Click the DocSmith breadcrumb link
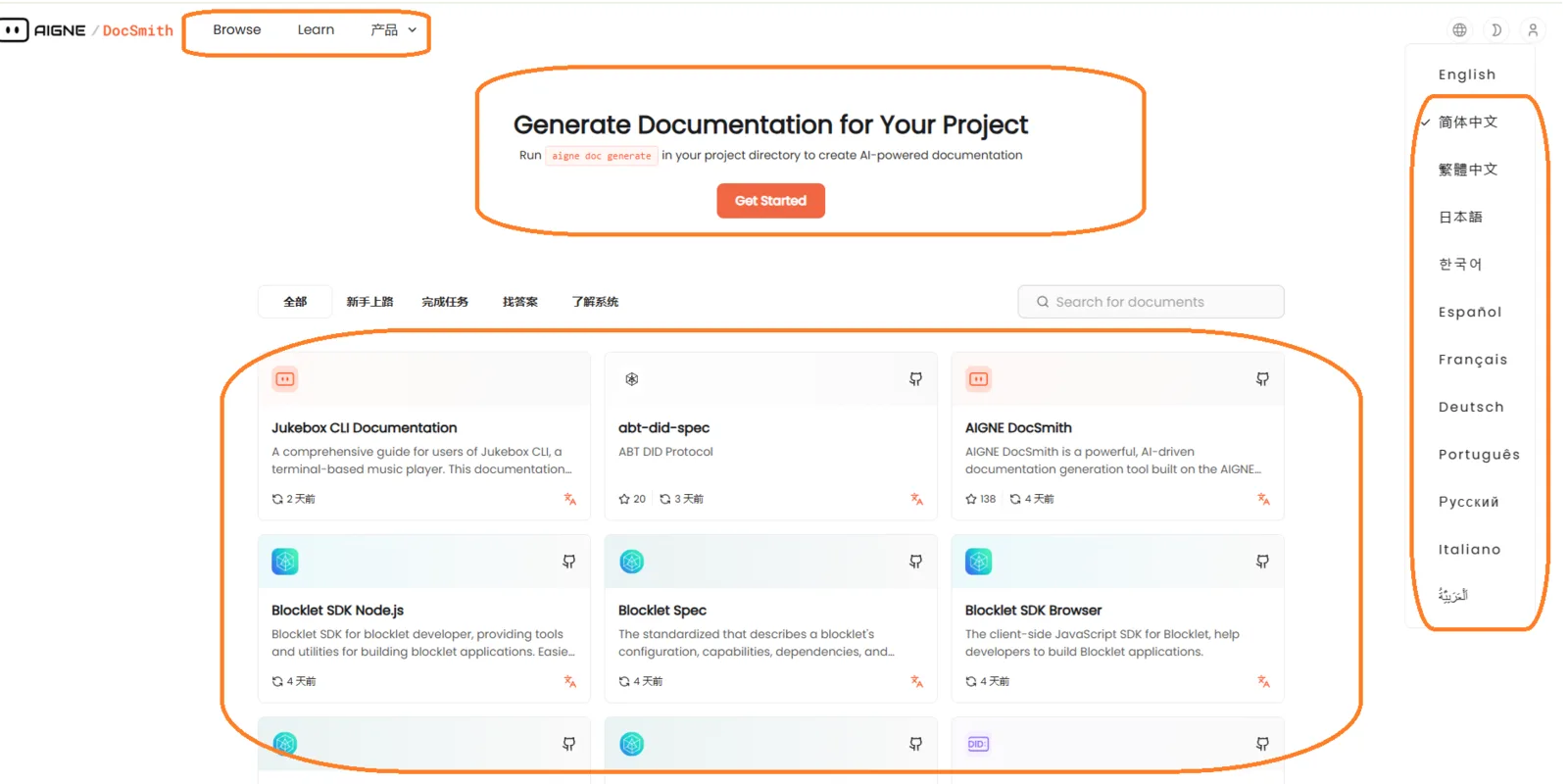 pyautogui.click(x=138, y=30)
